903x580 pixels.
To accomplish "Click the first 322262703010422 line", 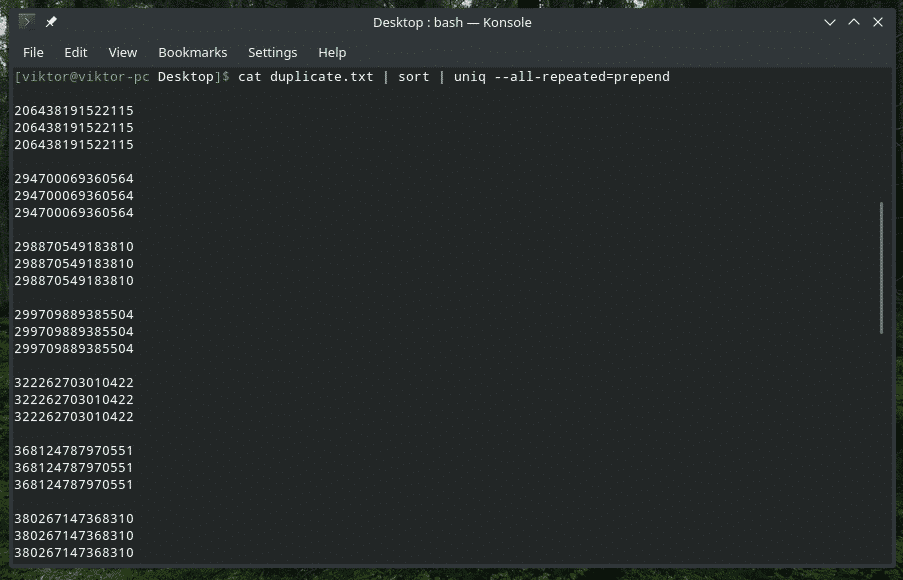I will pos(74,382).
